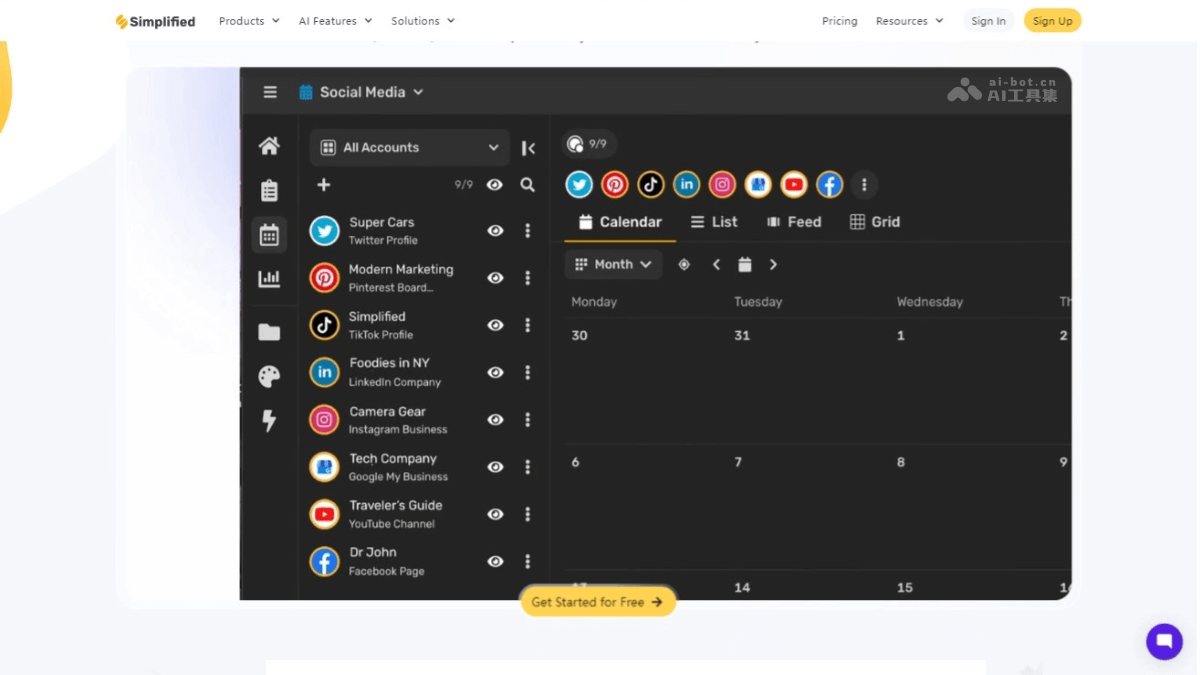Add a new account with plus icon

[323, 185]
